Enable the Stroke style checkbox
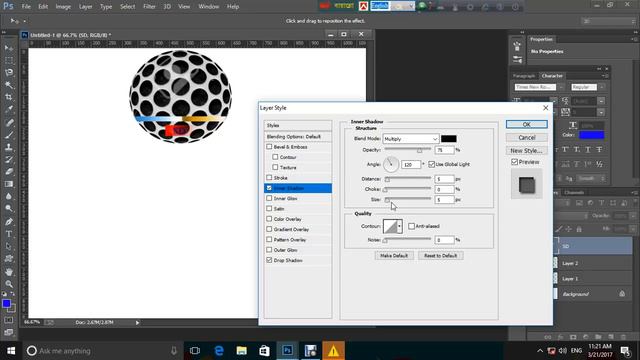This screenshot has height=360, width=640. [x=269, y=178]
